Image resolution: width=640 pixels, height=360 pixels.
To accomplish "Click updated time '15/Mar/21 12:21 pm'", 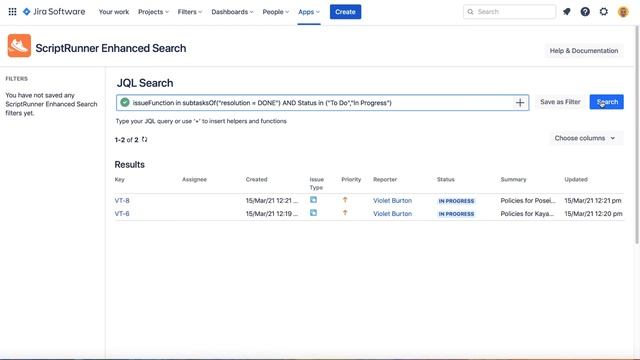I will click(x=593, y=200).
